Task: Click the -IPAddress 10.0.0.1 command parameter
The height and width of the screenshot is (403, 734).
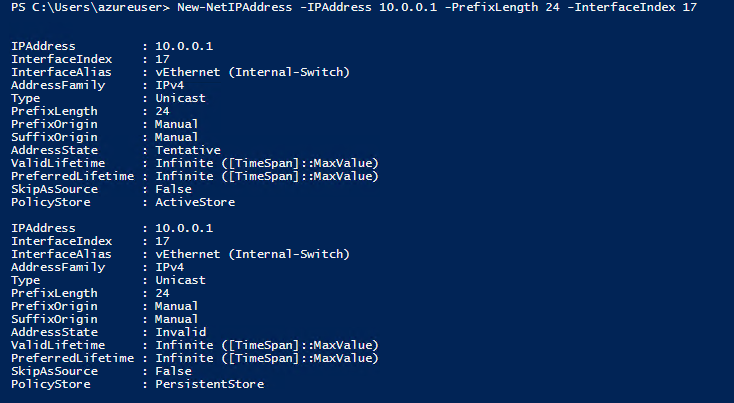Action: click(368, 7)
